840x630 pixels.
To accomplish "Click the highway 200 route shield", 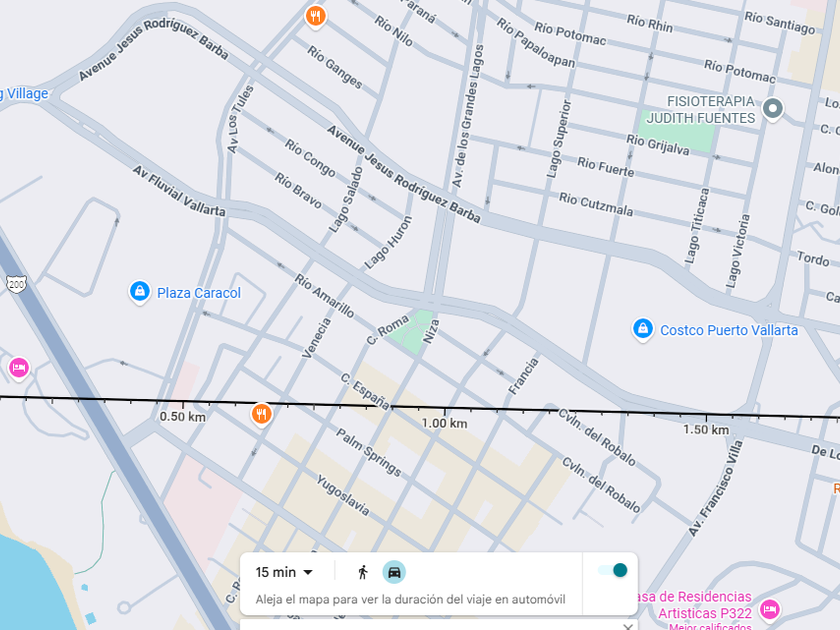I will [x=16, y=284].
